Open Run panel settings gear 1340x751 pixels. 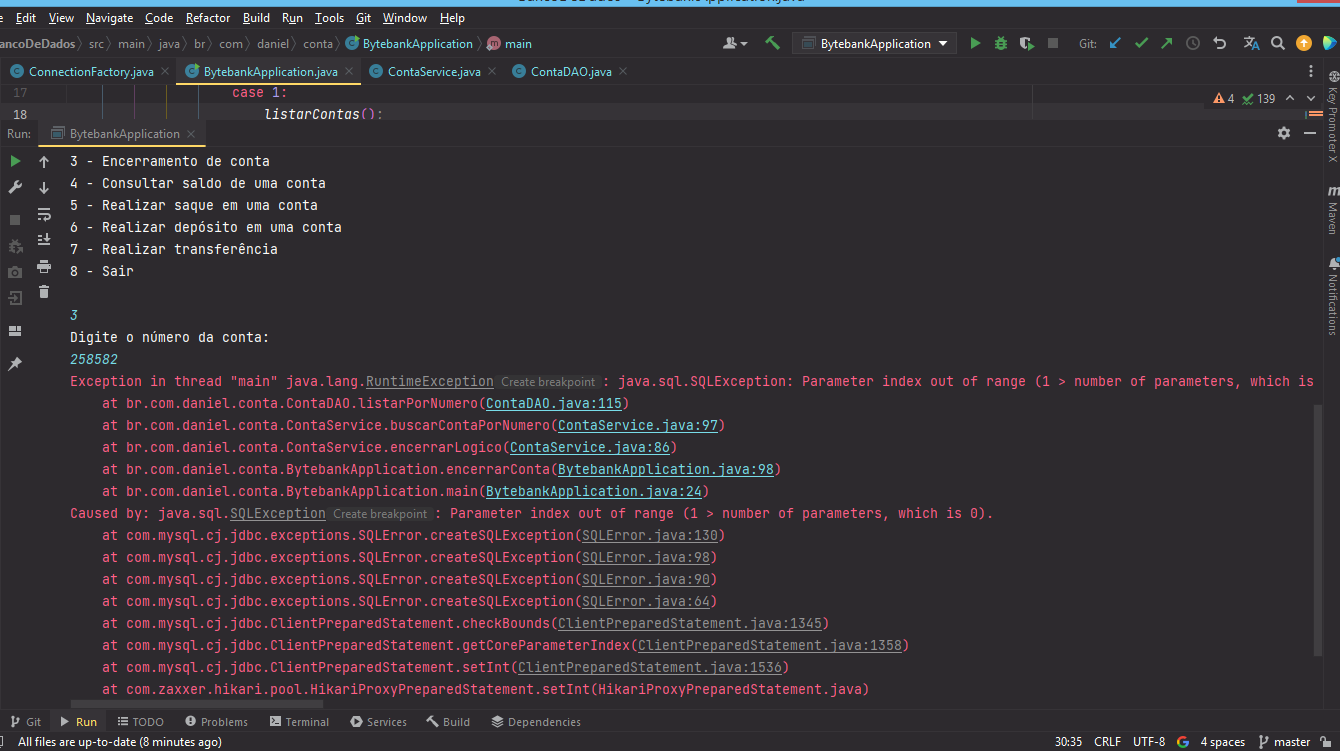click(x=1284, y=133)
